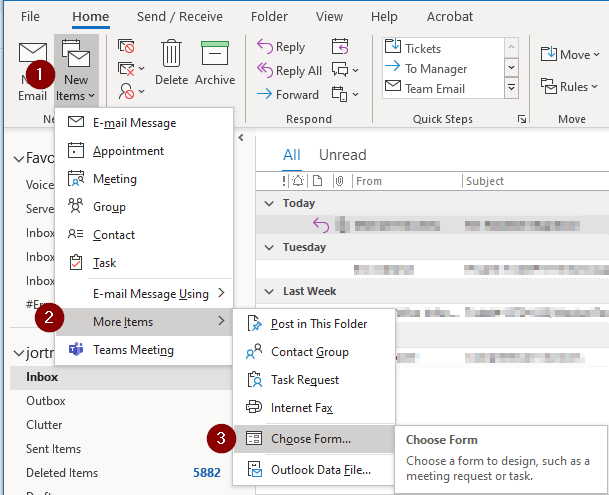Forward the selected email
This screenshot has width=609, height=495.
288,94
